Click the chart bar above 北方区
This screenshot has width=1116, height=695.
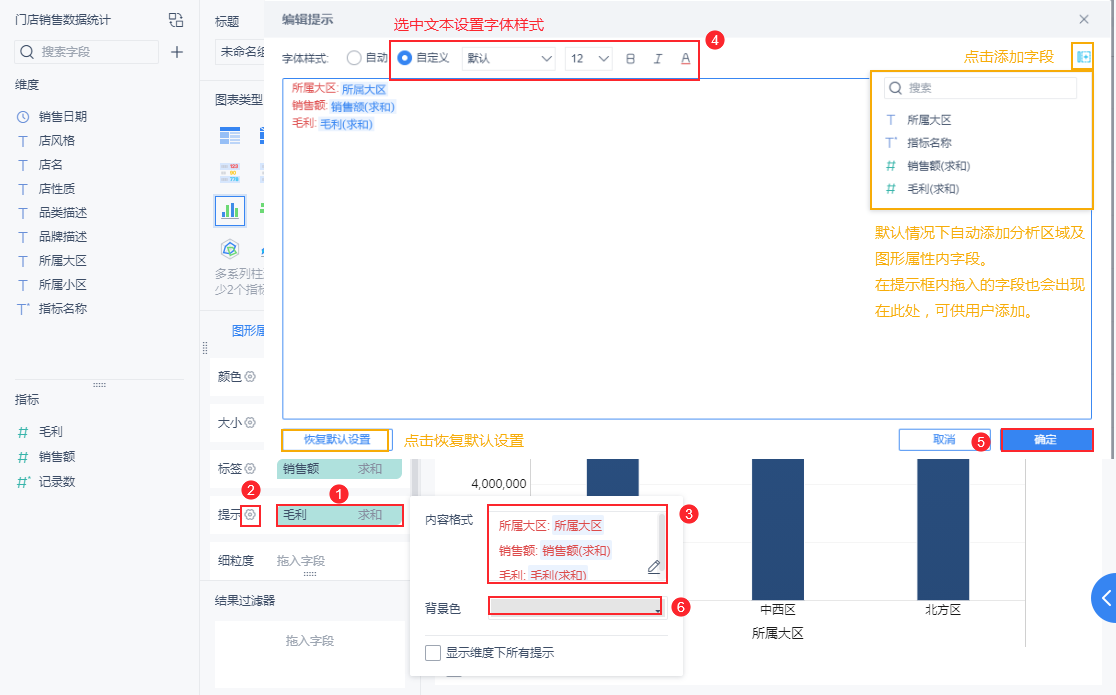[x=942, y=529]
